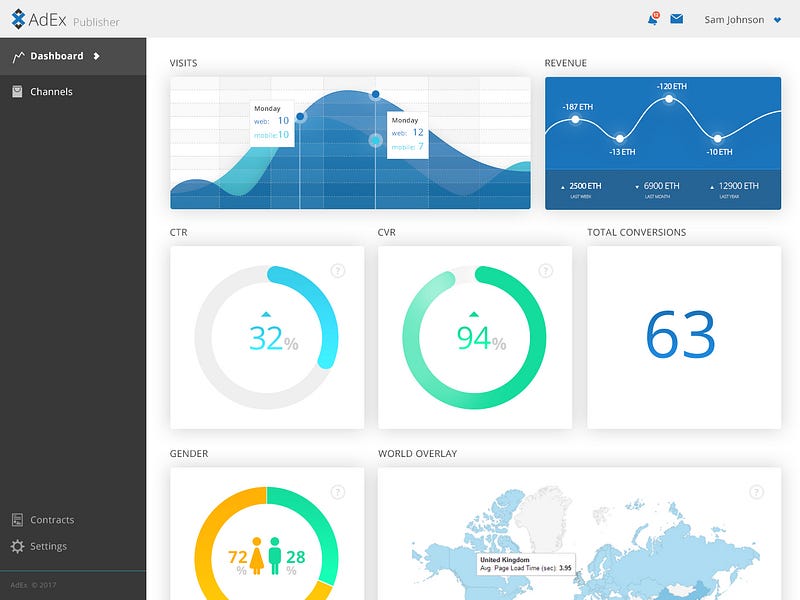Expand the arrow beside Dashboard
This screenshot has width=800, height=600.
pos(96,56)
